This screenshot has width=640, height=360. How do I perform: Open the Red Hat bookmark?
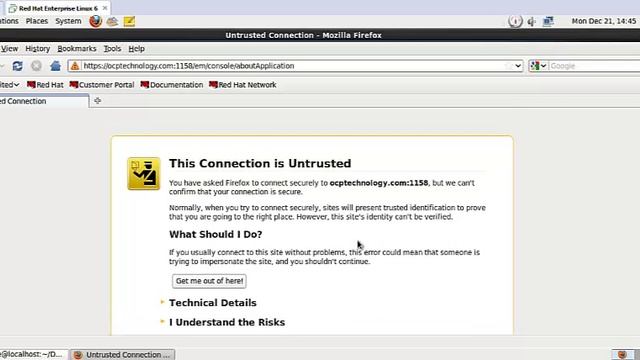point(45,85)
